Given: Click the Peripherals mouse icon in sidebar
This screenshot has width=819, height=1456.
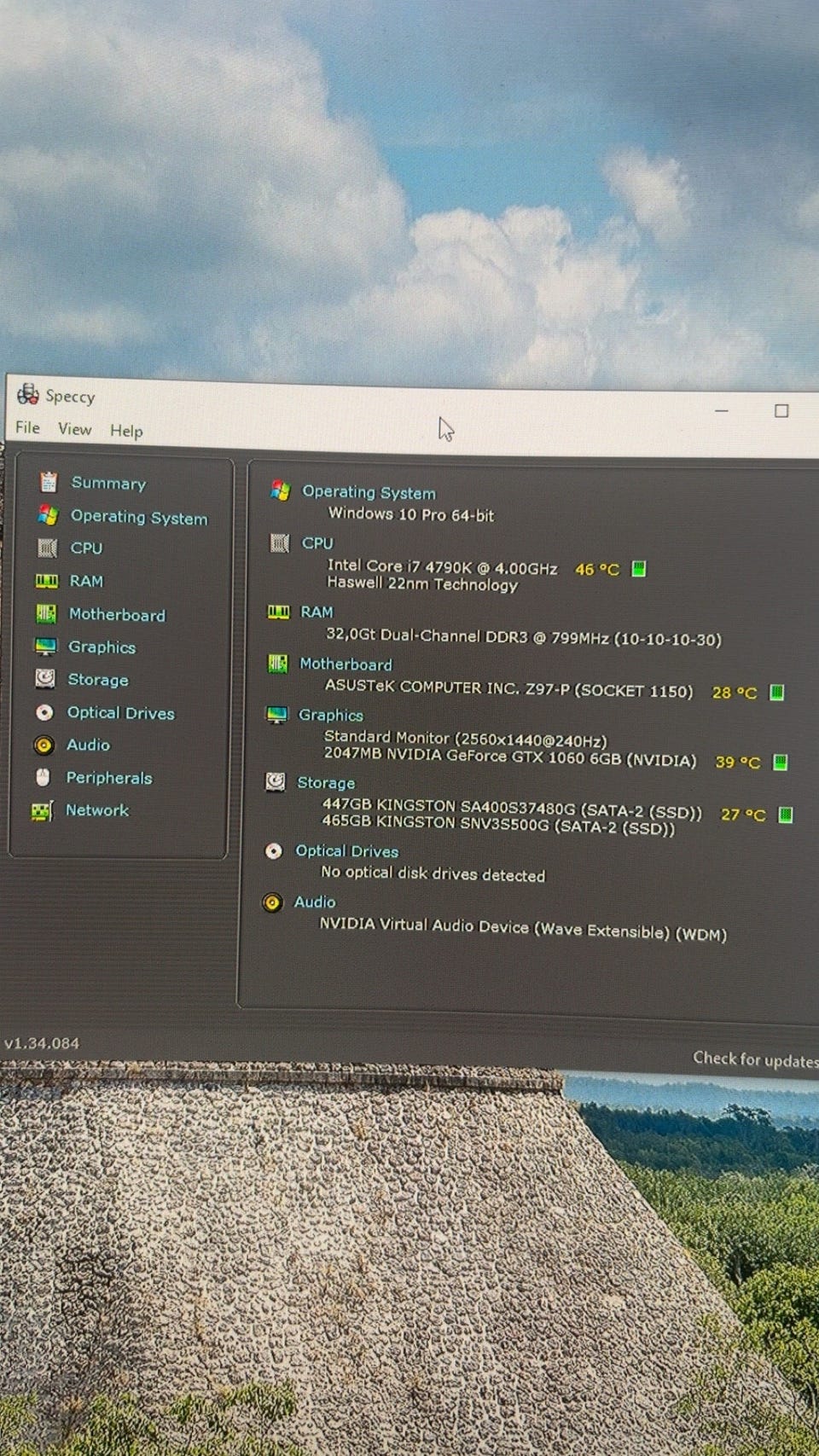Looking at the screenshot, I should 43,777.
